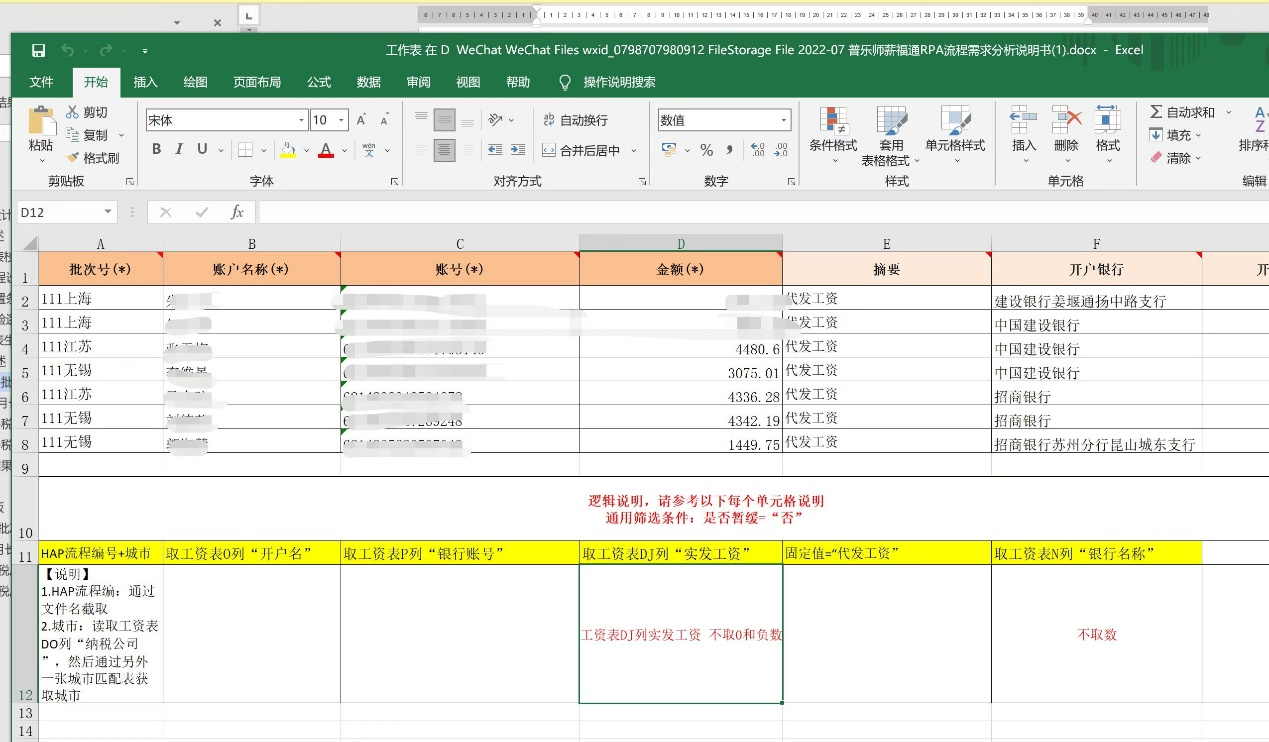This screenshot has height=742, width=1269.
Task: Select cell E1 labeled 摘要
Action: [x=886, y=269]
